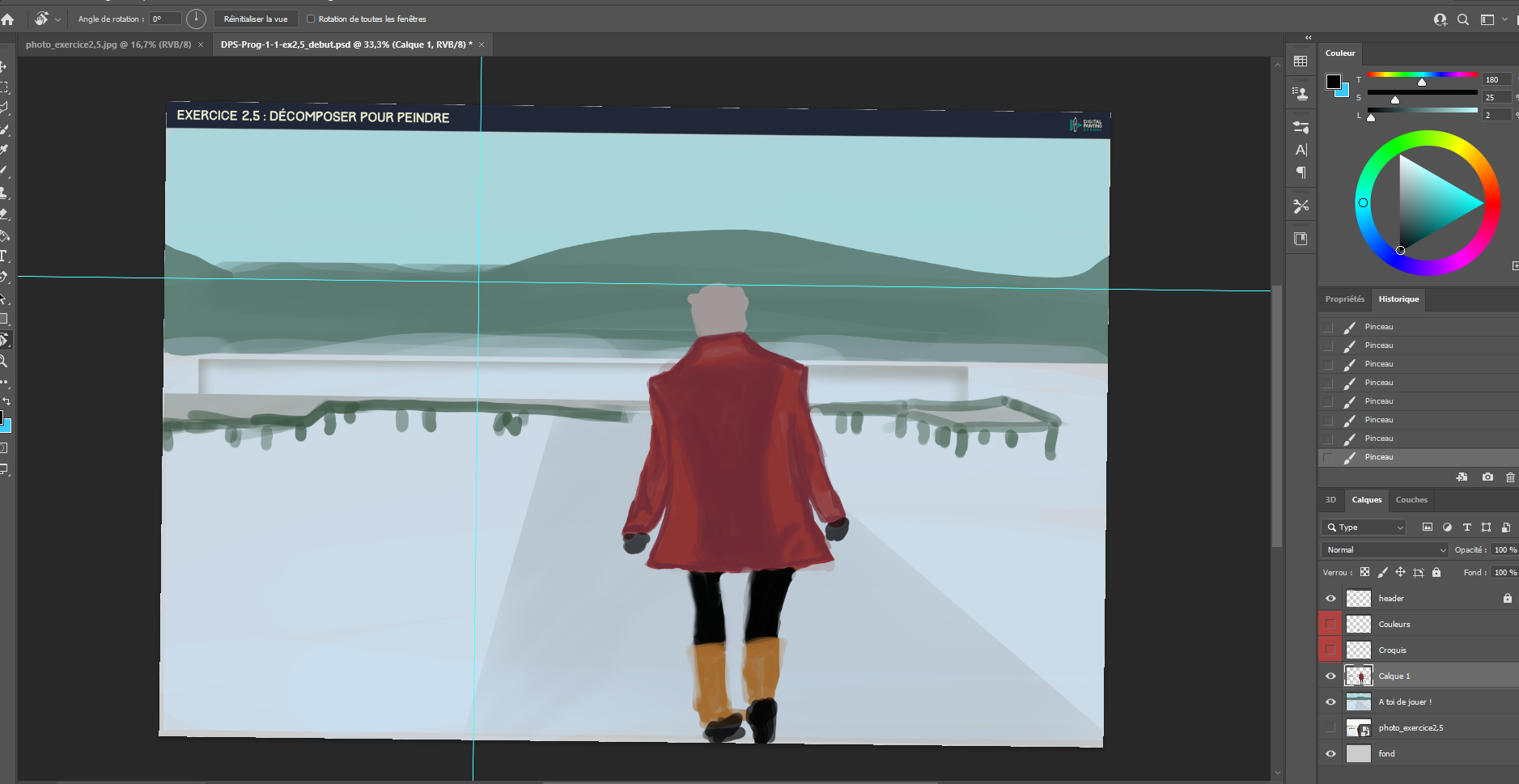Open the Paragraph panel icon
The height and width of the screenshot is (784, 1519).
[1301, 172]
